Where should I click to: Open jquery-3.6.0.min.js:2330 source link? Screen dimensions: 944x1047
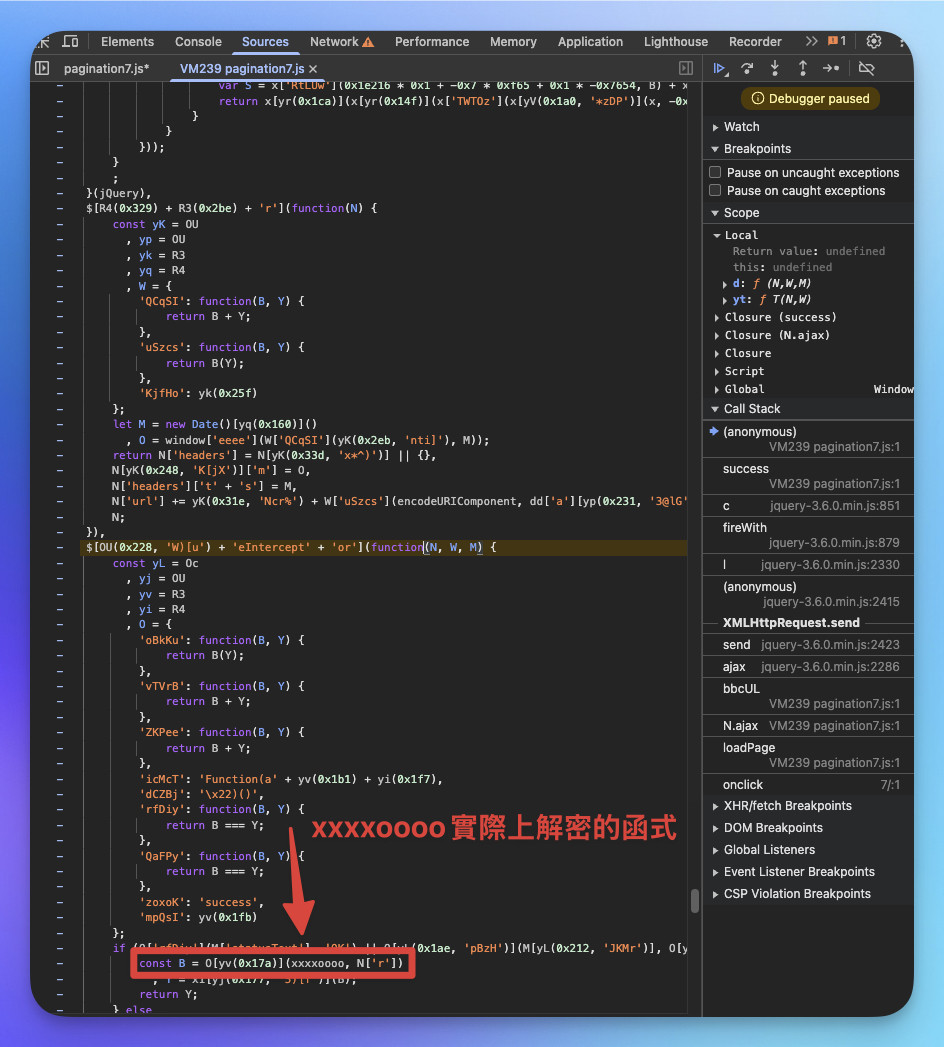coord(830,565)
